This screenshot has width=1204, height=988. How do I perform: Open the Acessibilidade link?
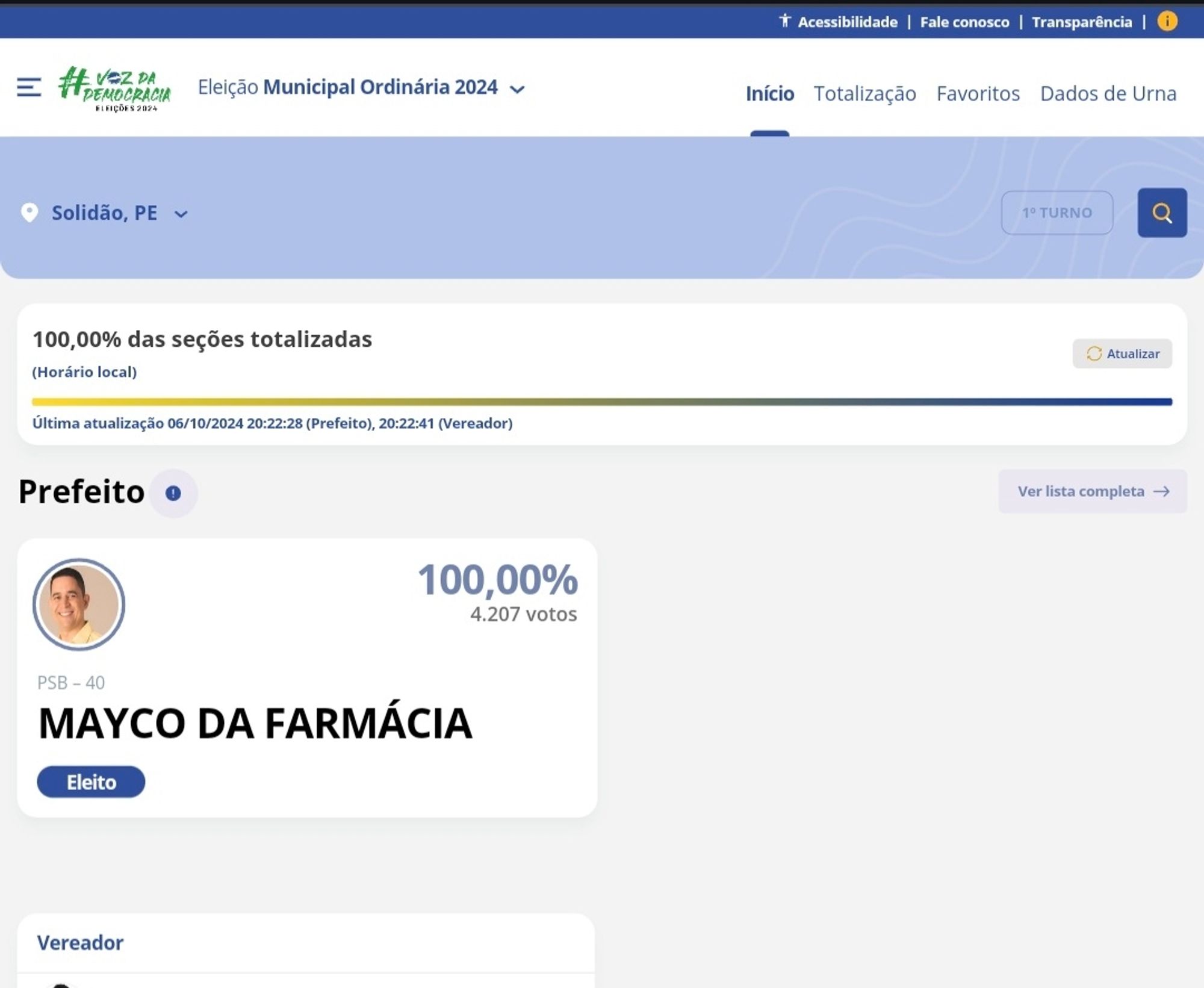848,22
